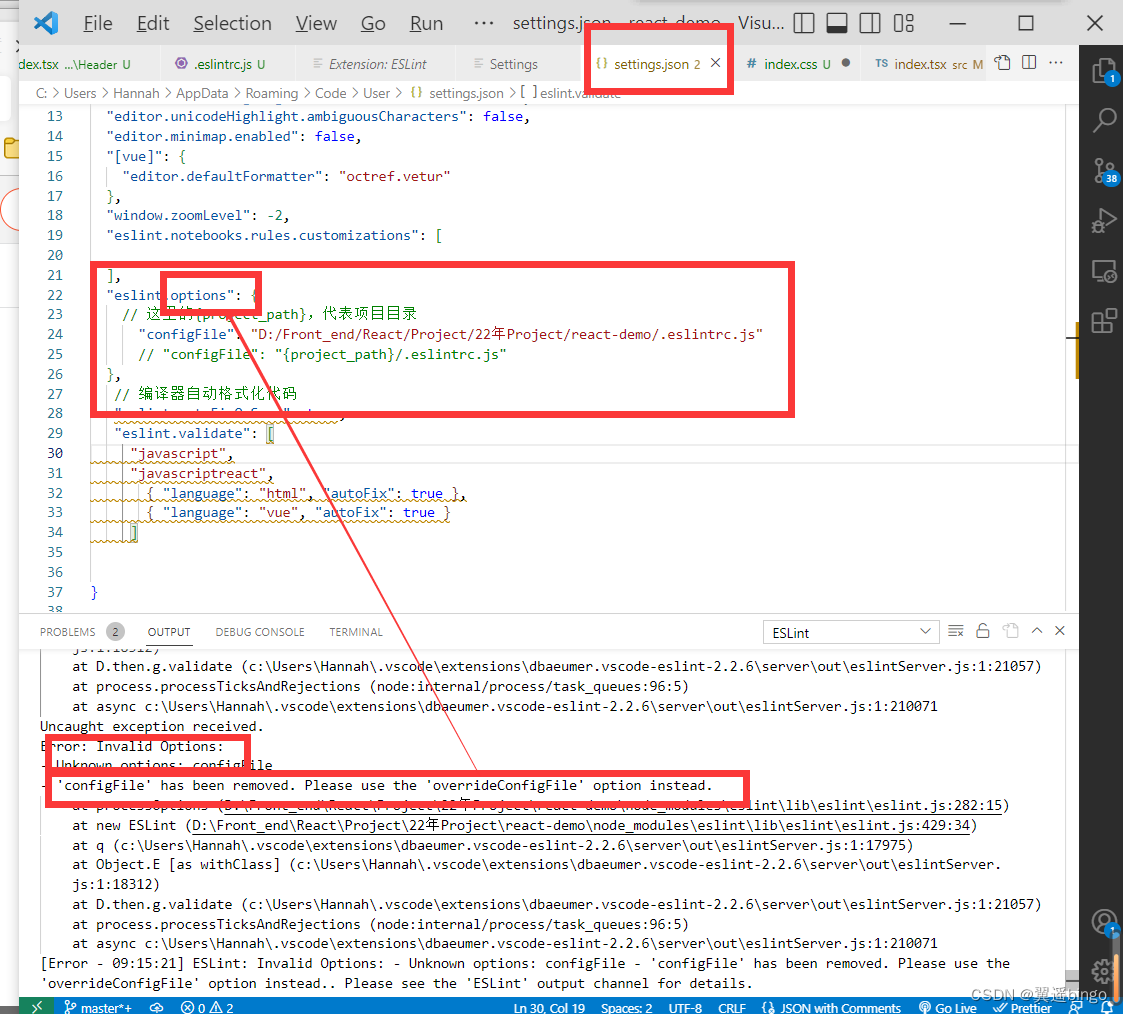
Task: Open Customize Layout icon in title bar
Action: [904, 24]
